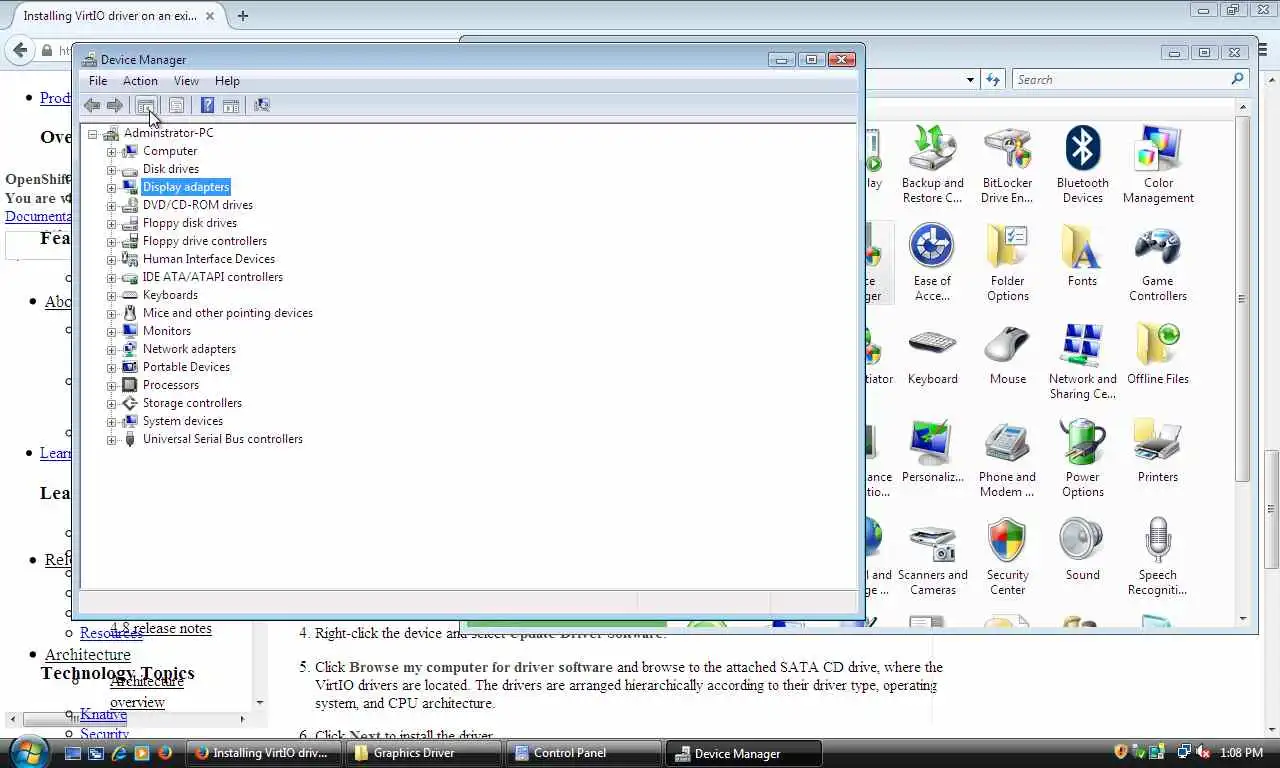Viewport: 1280px width, 768px height.
Task: Click the 1:08 PM system clock
Action: click(x=1241, y=752)
